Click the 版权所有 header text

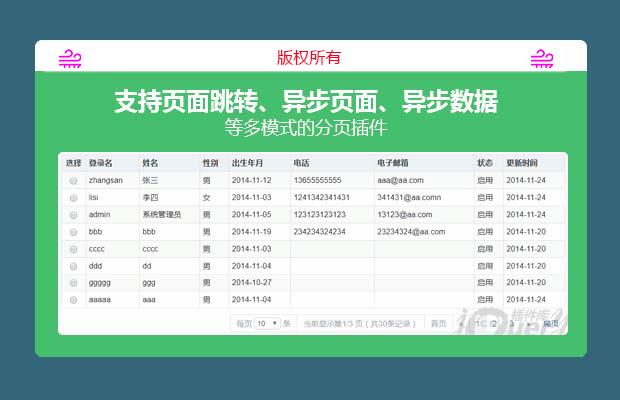click(309, 57)
